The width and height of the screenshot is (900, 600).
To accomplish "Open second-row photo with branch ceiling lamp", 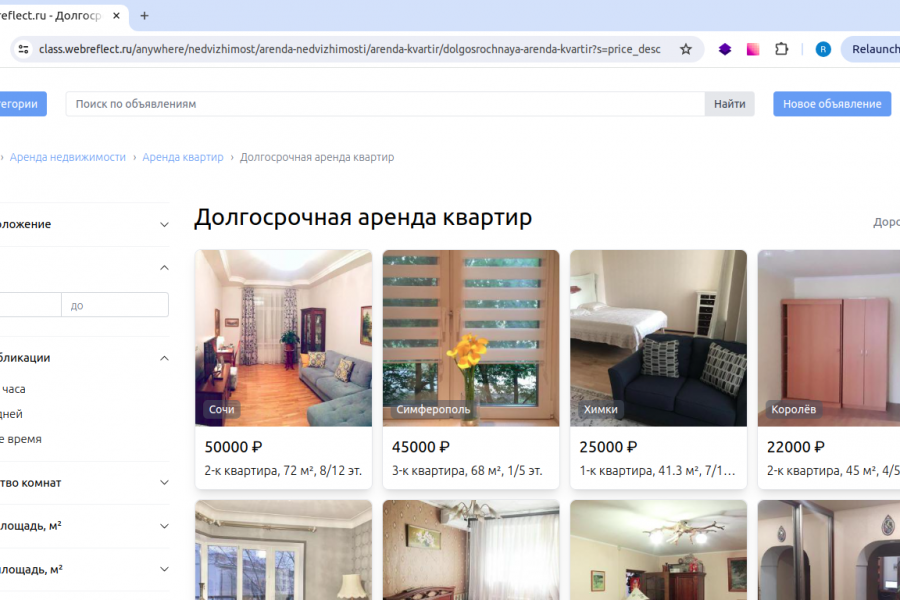I will [x=658, y=550].
